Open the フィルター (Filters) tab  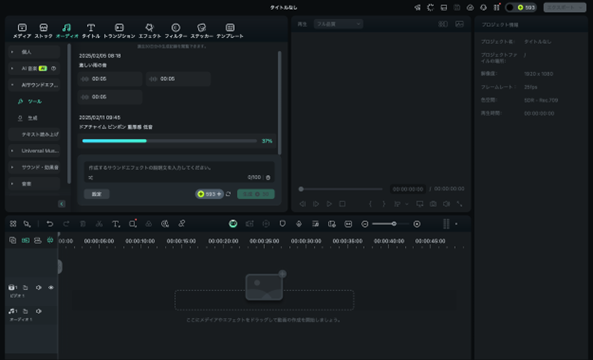[x=175, y=31]
